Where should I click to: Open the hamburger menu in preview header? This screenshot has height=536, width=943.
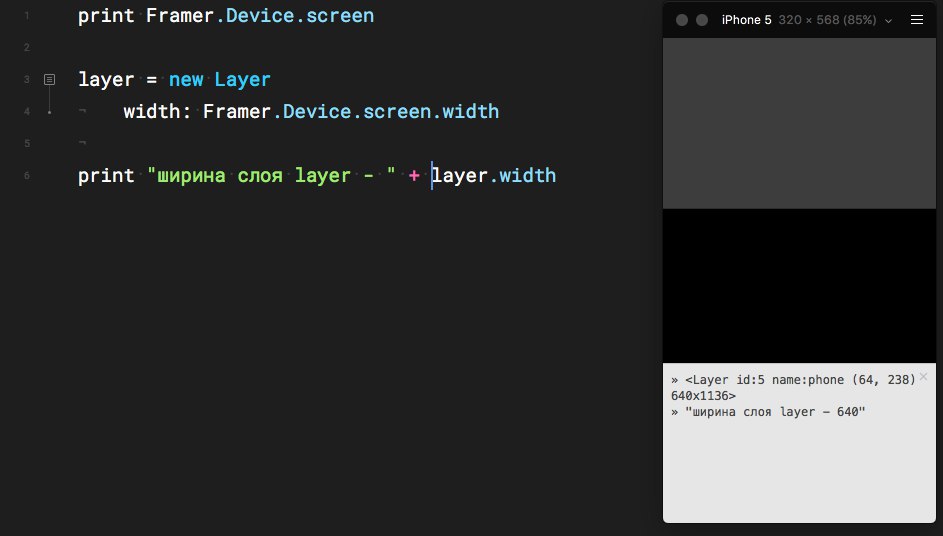(x=917, y=20)
